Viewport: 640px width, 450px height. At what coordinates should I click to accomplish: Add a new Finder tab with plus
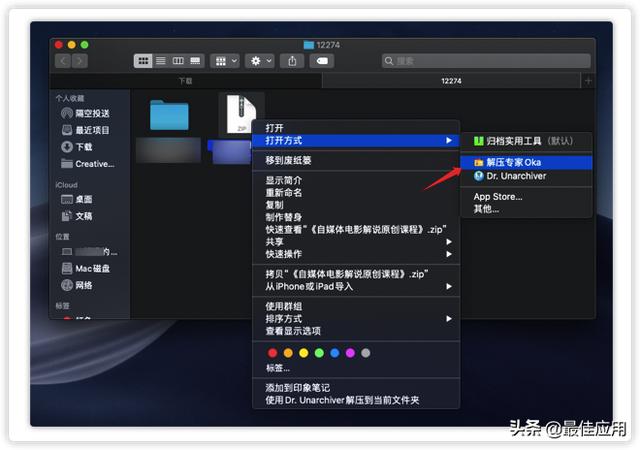click(588, 81)
